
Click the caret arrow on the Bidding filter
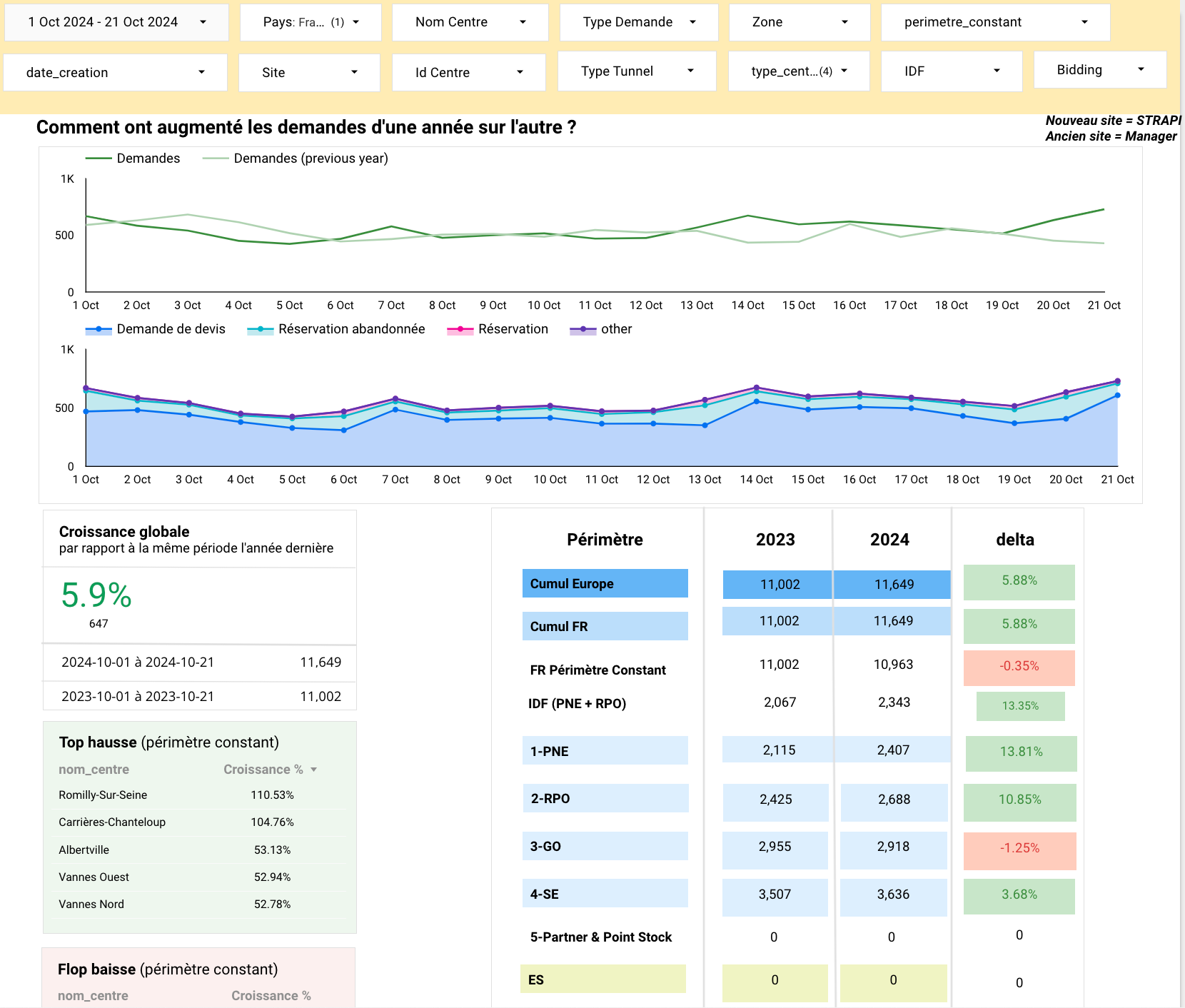pyautogui.click(x=1141, y=70)
